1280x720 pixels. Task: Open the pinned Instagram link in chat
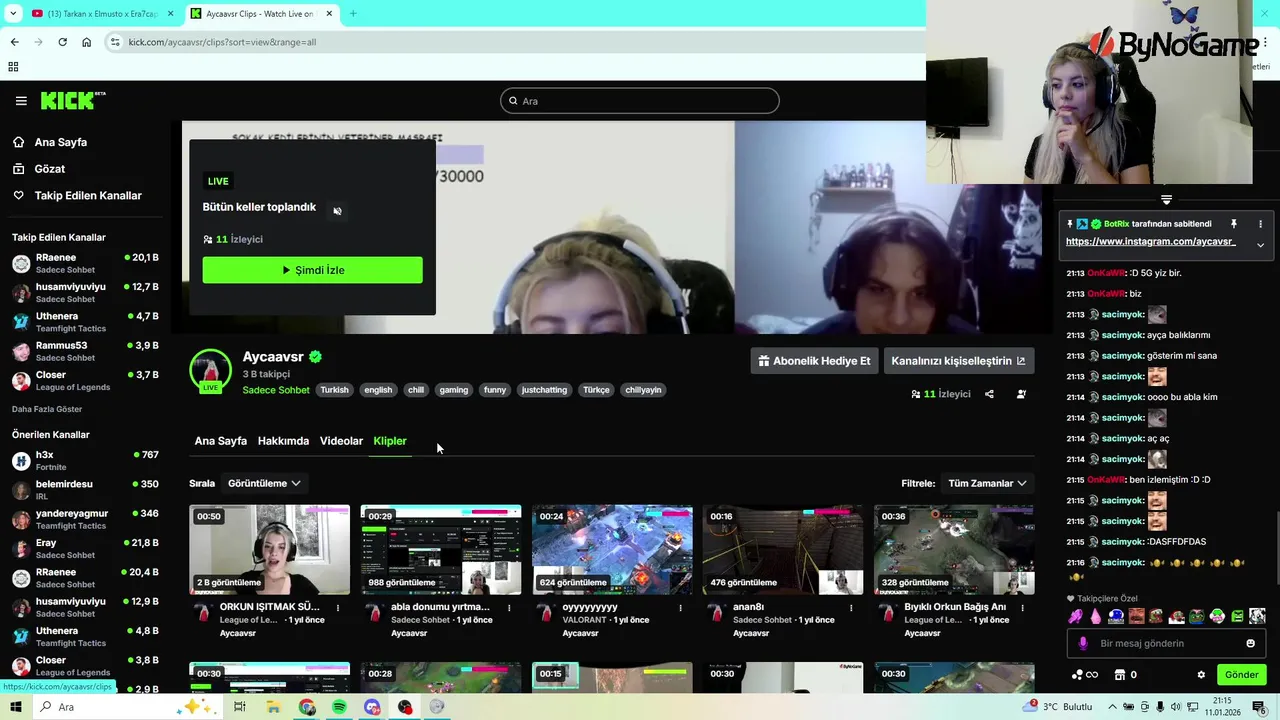1150,242
